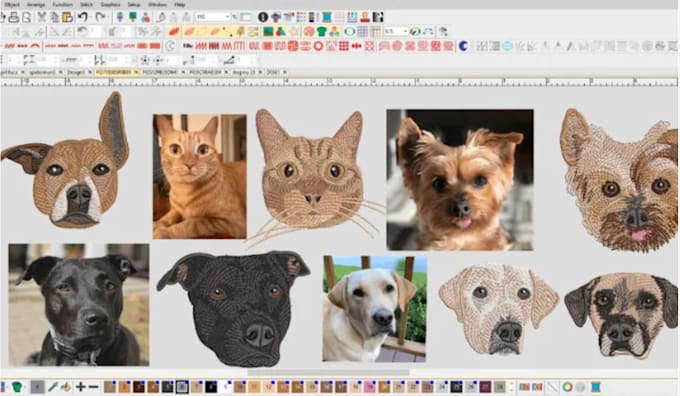Select the orange cat photo
Screen dimensions: 680x396
(199, 176)
